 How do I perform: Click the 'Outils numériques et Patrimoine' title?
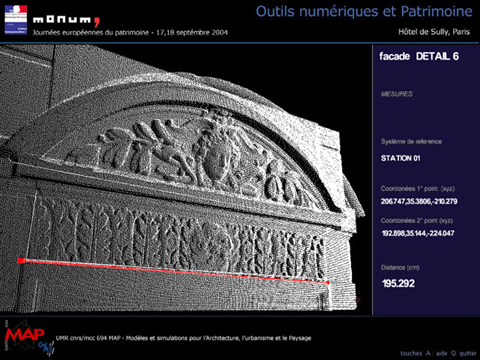point(364,12)
